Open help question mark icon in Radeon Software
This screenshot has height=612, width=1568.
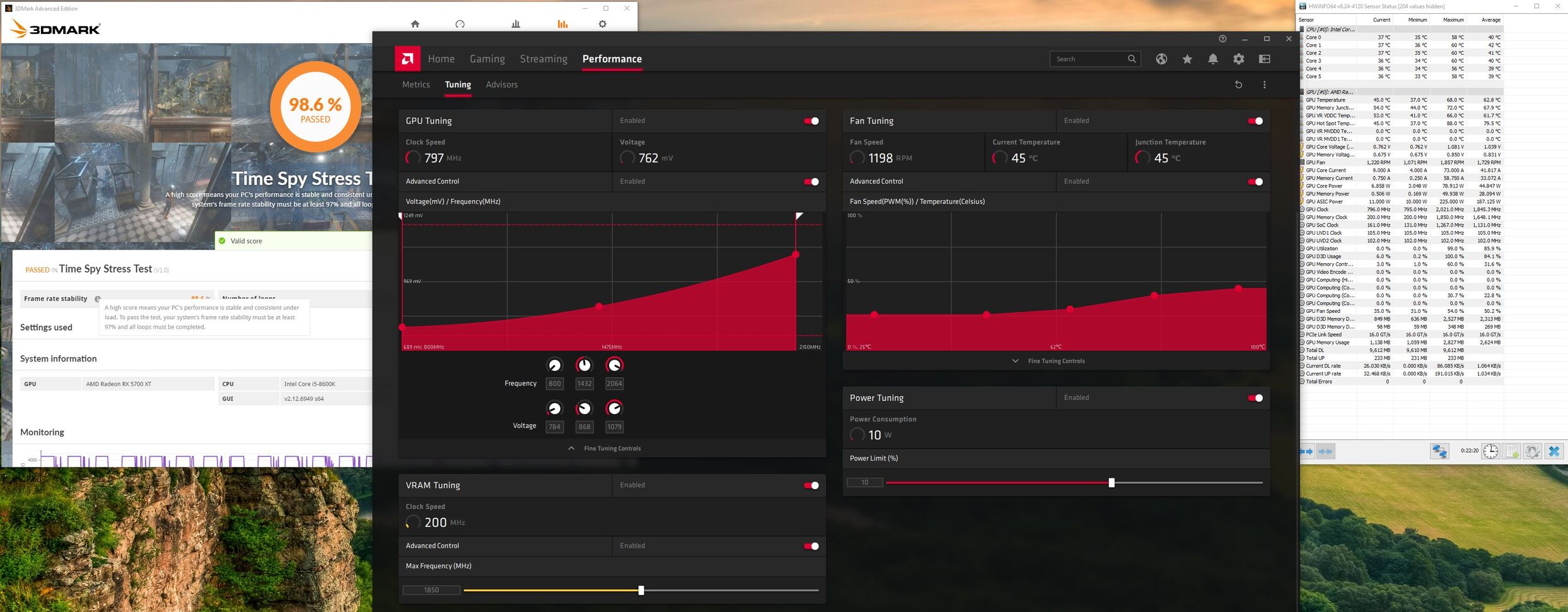[x=1222, y=38]
